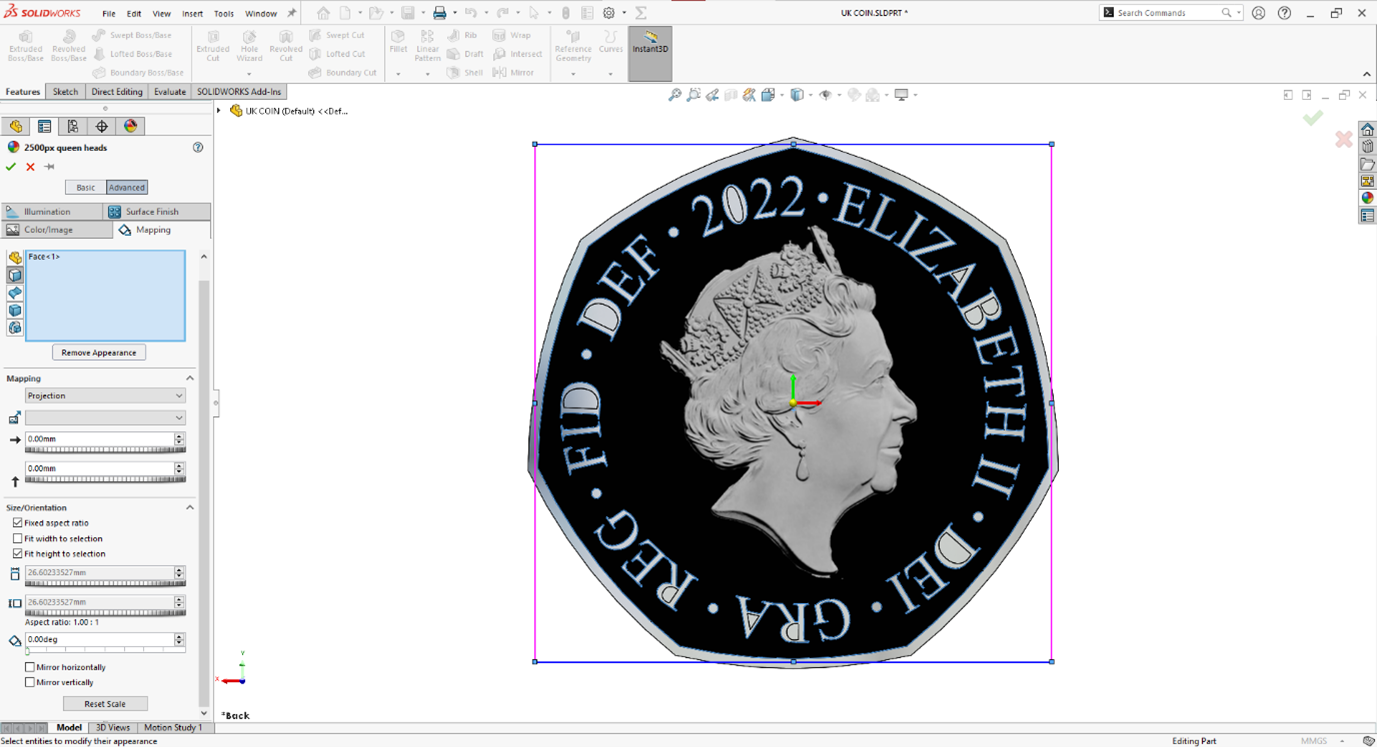
Task: Open the Appearances DisplayManager tab icon
Action: 130,126
